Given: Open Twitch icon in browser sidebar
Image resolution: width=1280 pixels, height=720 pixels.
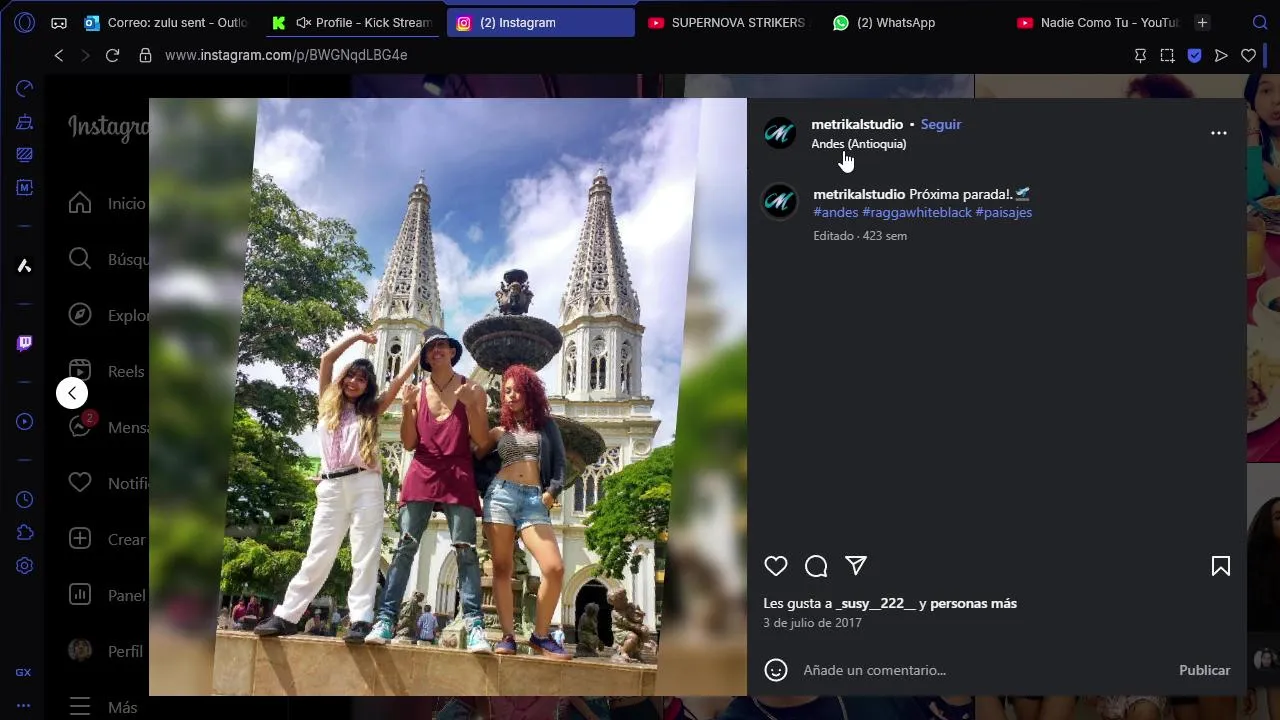Looking at the screenshot, I should (25, 343).
